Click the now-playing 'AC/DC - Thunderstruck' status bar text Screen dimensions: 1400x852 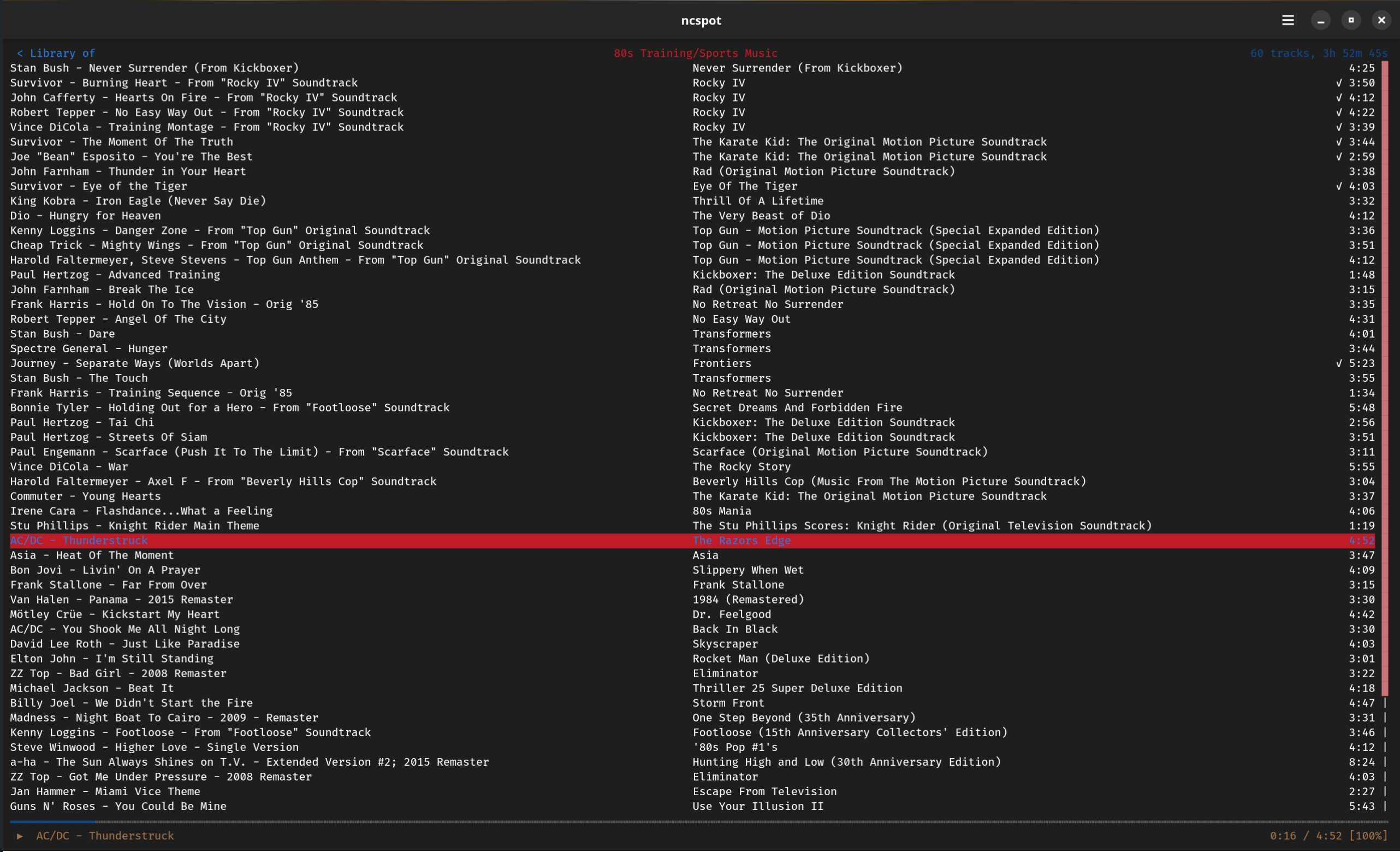[105, 836]
